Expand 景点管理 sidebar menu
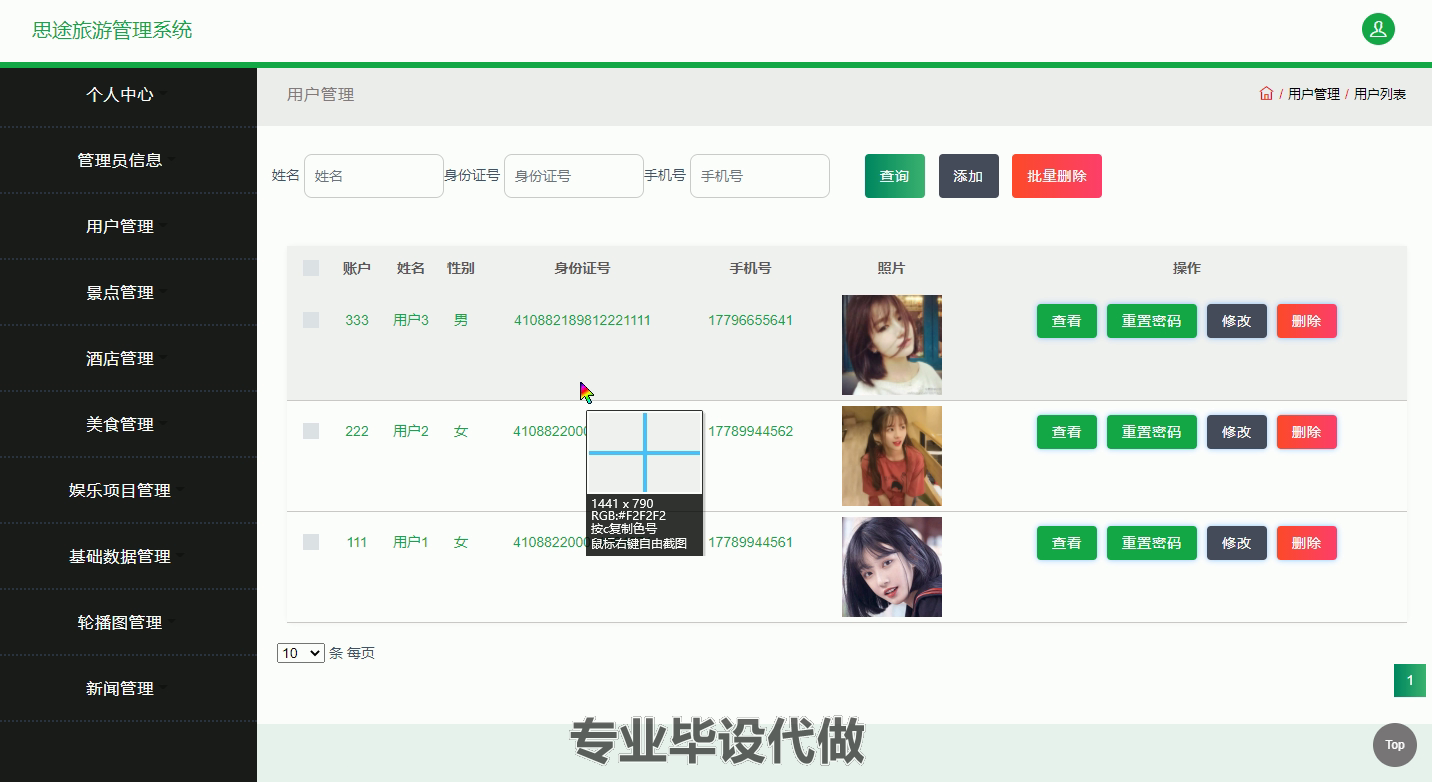1432x782 pixels. click(x=128, y=292)
